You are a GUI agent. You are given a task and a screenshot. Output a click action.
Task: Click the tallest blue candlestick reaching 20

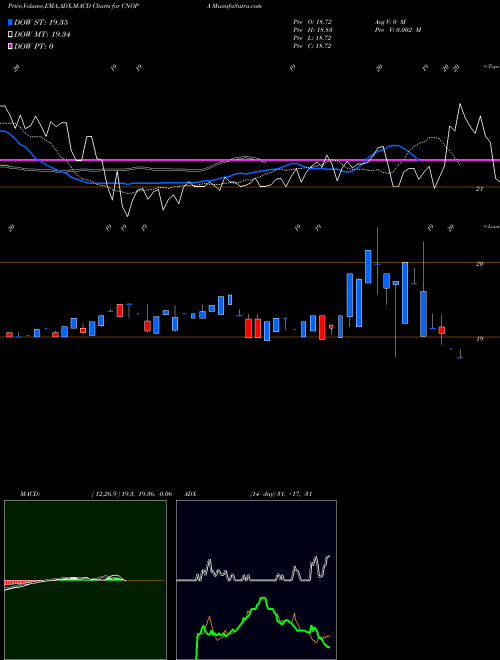click(405, 293)
